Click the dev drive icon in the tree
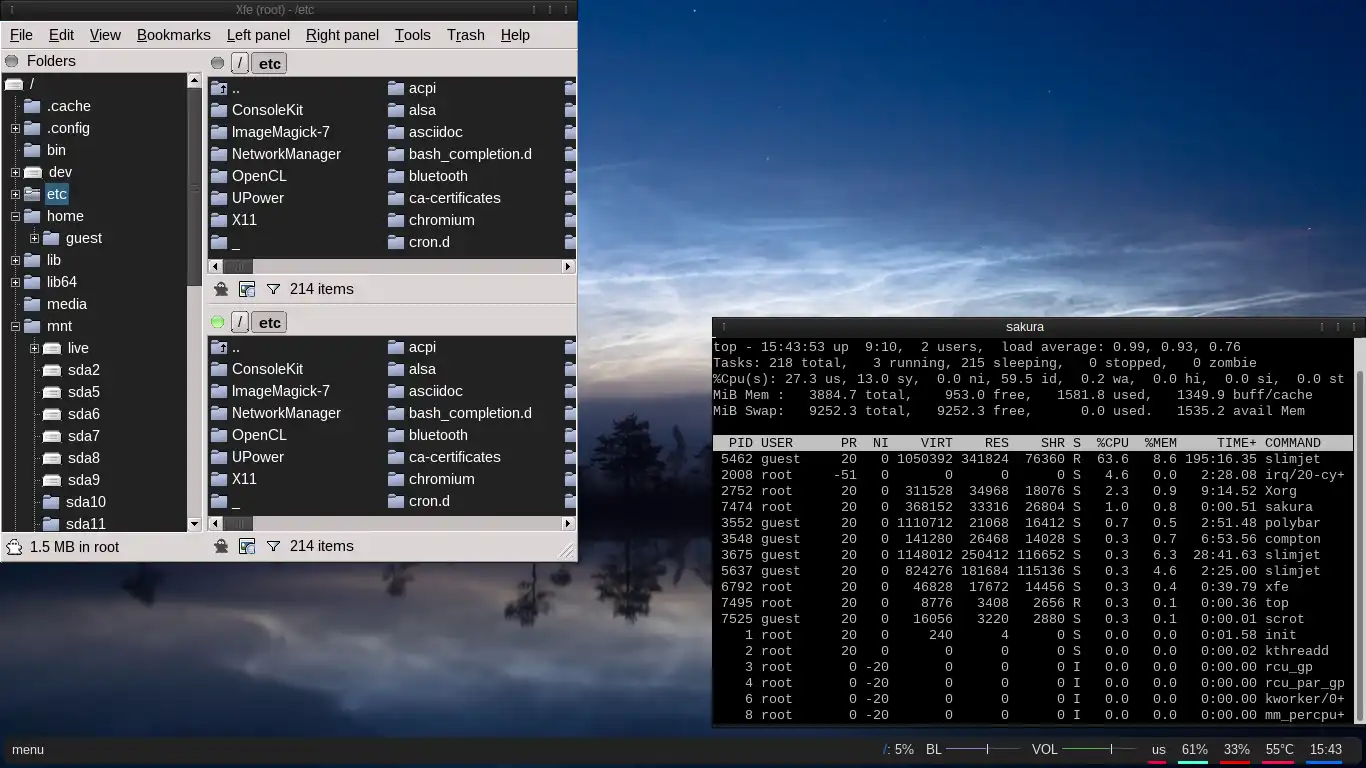Image resolution: width=1366 pixels, height=768 pixels. pos(33,172)
